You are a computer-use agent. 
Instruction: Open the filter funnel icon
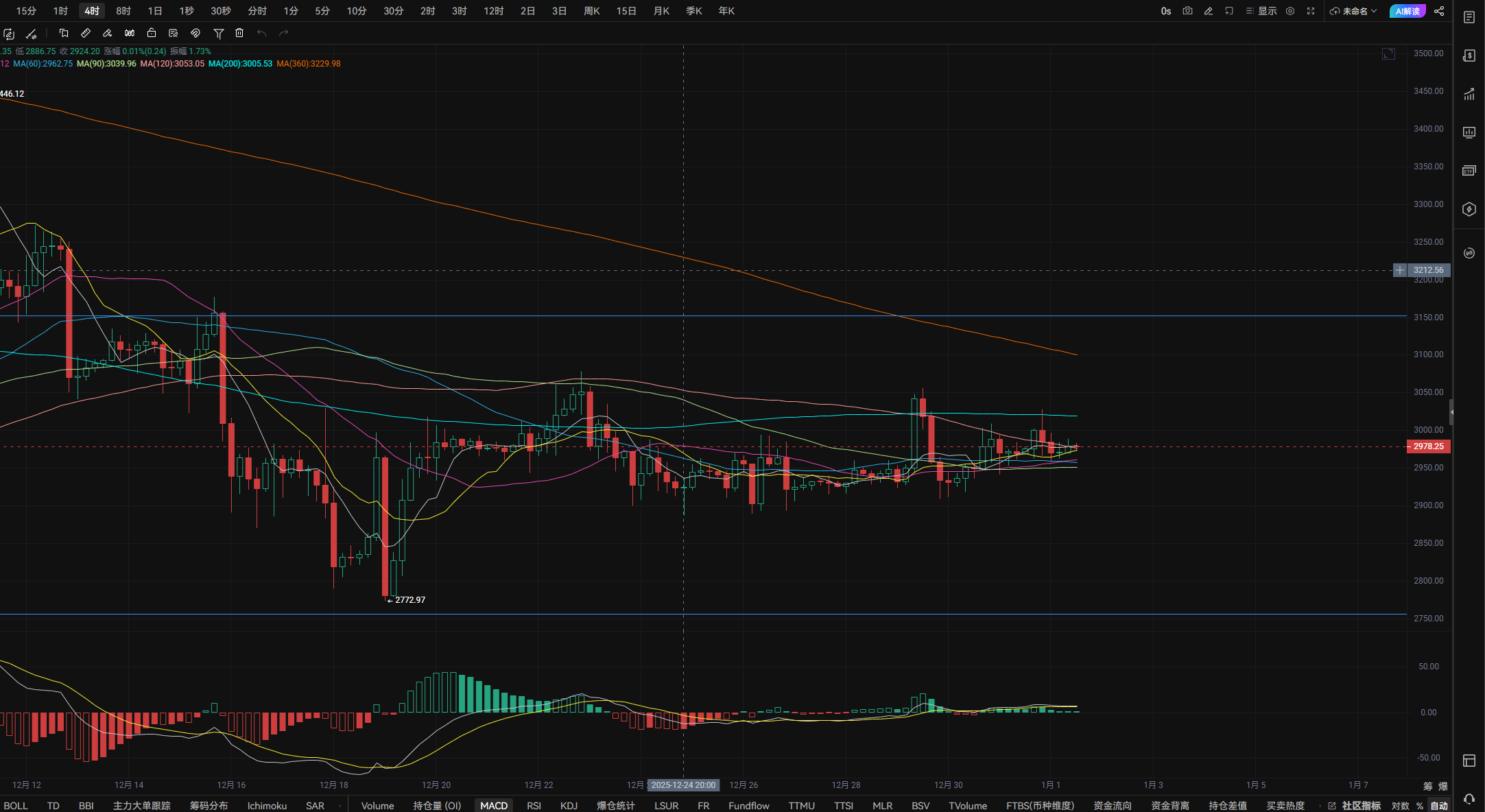click(218, 33)
